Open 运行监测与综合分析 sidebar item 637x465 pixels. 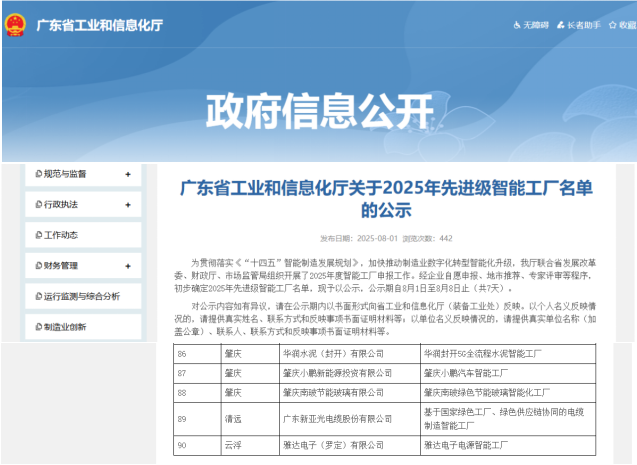(x=82, y=297)
